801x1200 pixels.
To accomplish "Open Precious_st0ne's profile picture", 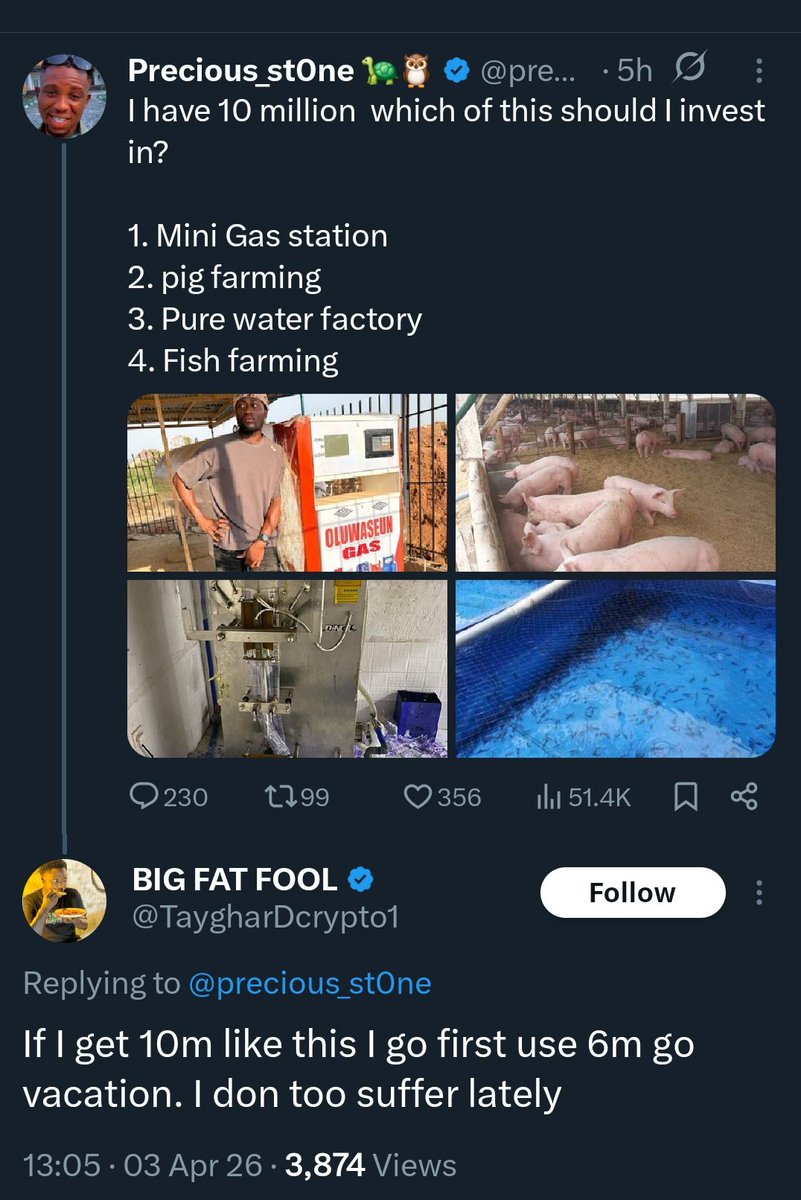I will [64, 96].
